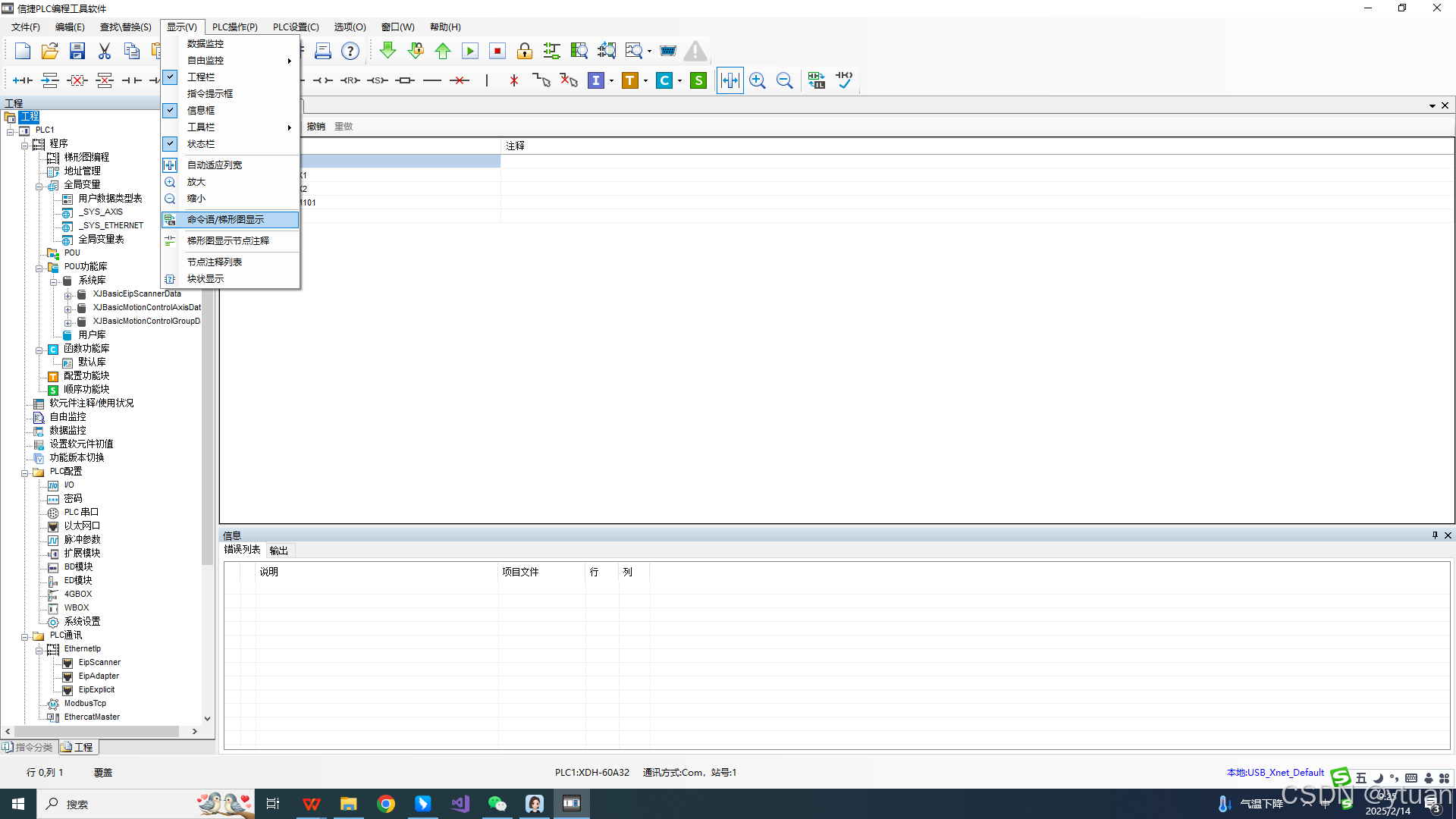Toggle the 状态栏 checked menu item

point(201,143)
